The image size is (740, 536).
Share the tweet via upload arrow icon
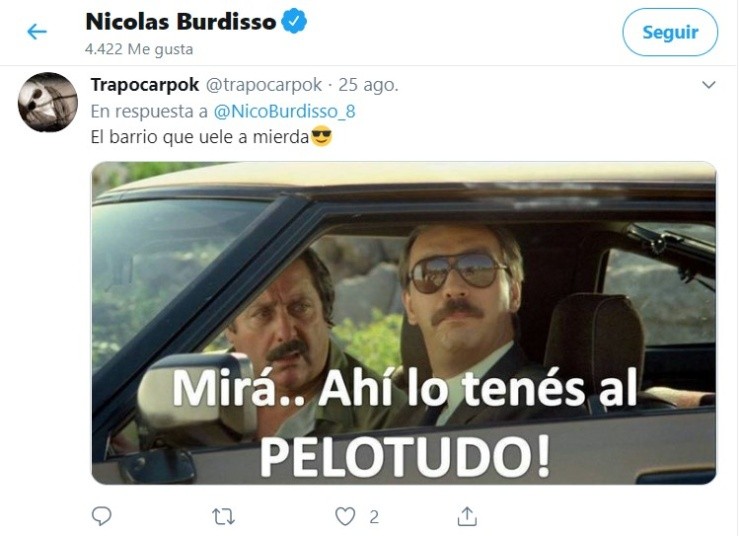[467, 516]
